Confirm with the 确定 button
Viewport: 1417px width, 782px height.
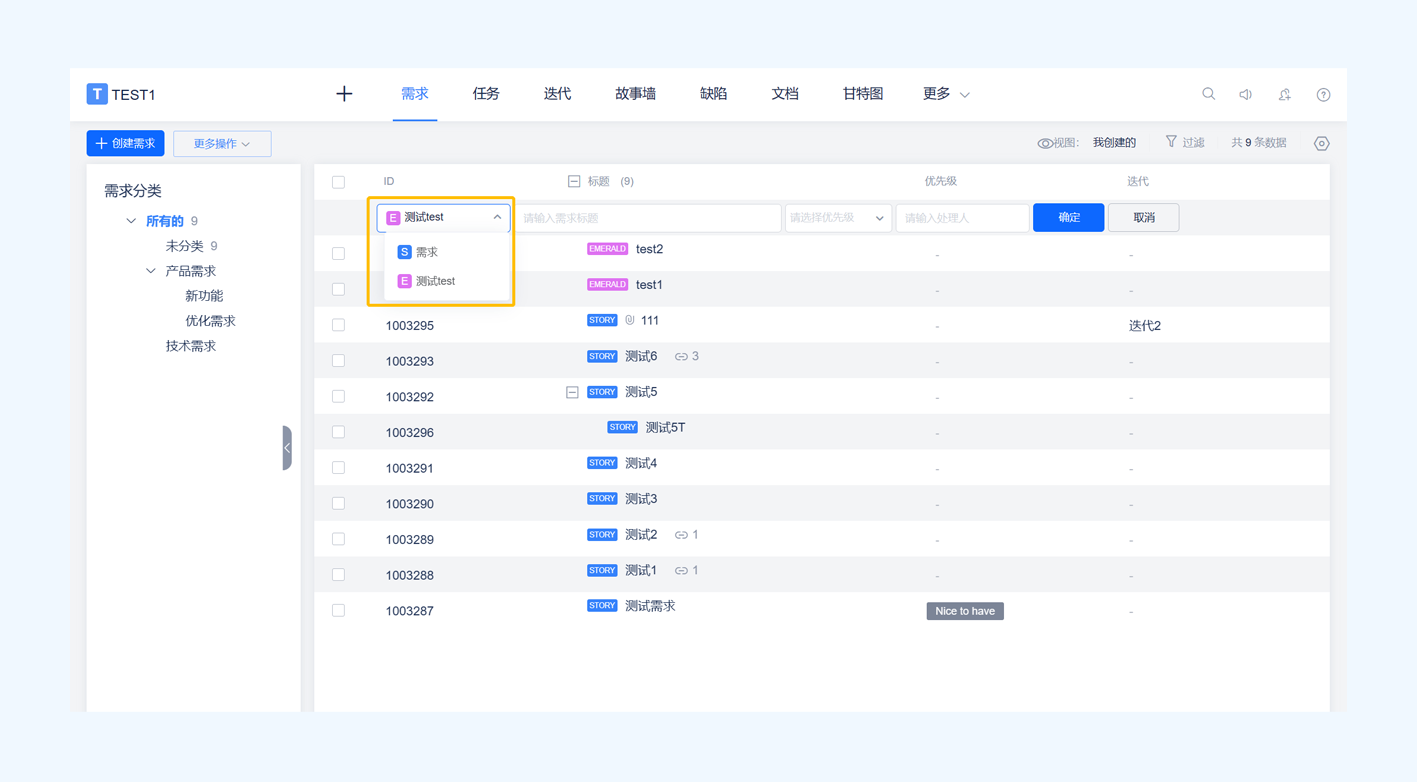click(1068, 218)
